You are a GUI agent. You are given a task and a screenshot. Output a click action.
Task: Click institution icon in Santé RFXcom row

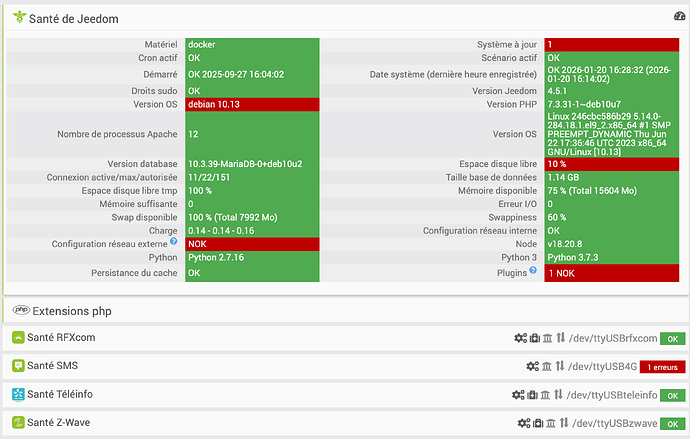click(547, 338)
